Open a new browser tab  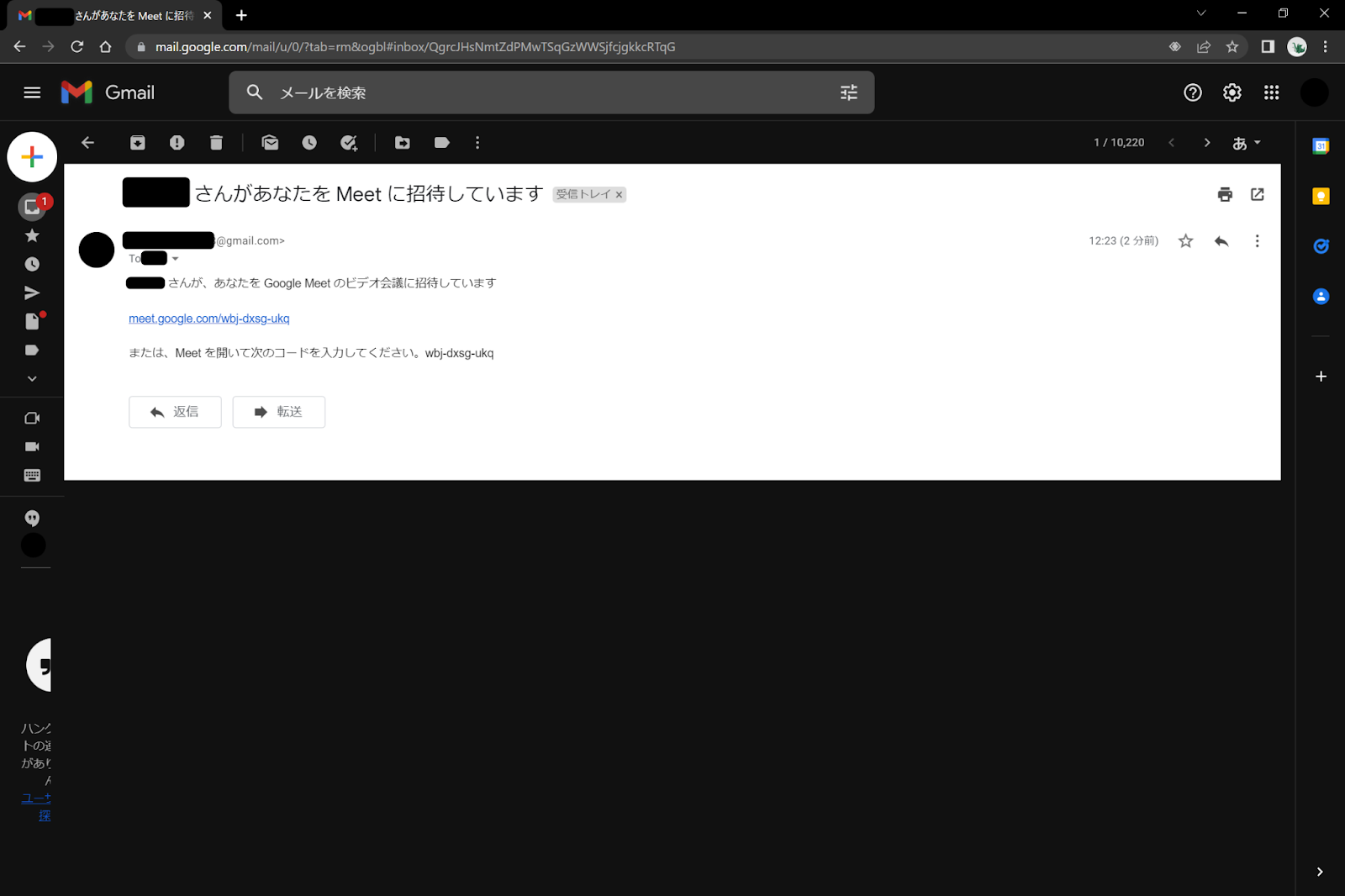(x=241, y=15)
